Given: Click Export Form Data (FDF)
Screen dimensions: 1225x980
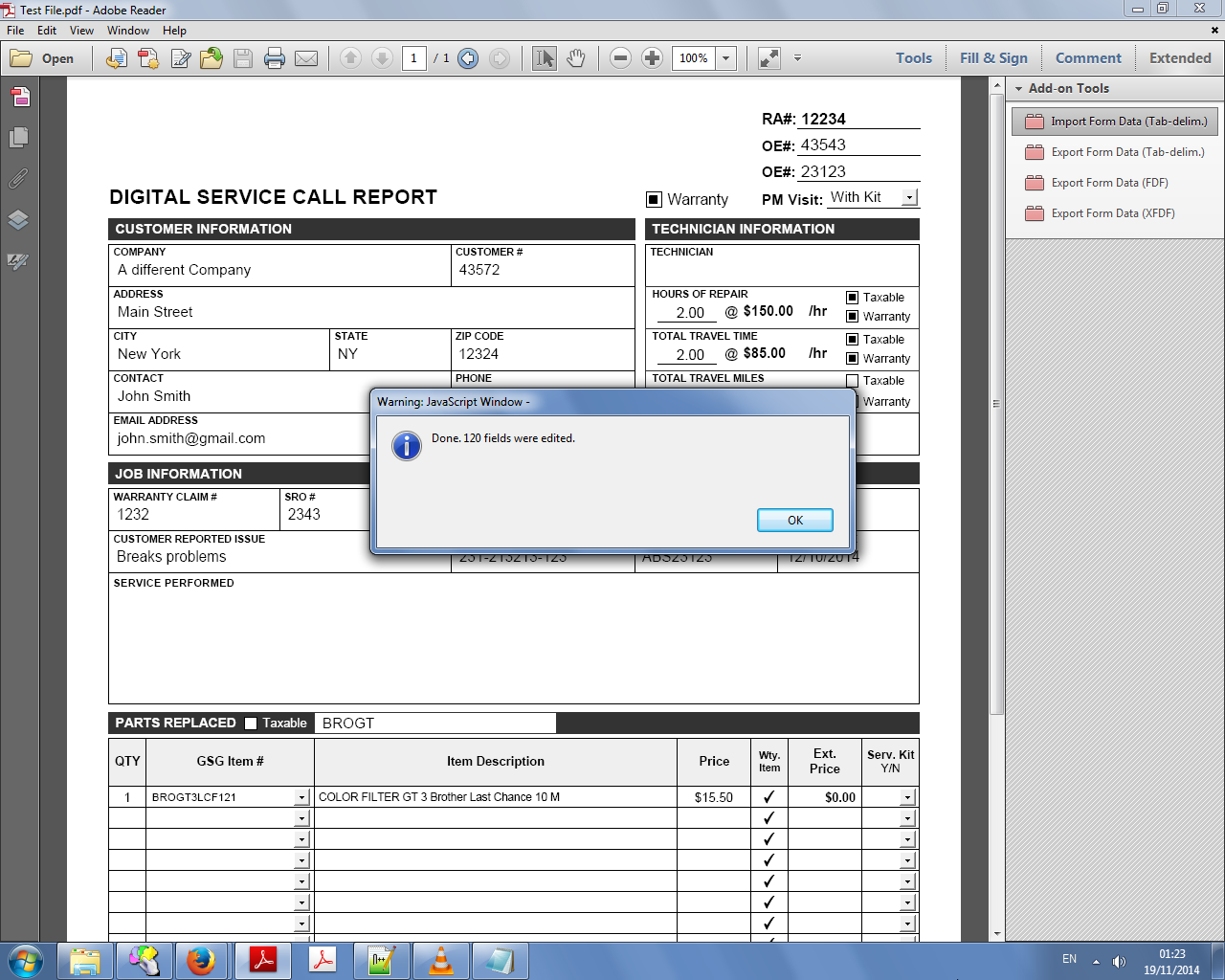Looking at the screenshot, I should pyautogui.click(x=1116, y=183).
